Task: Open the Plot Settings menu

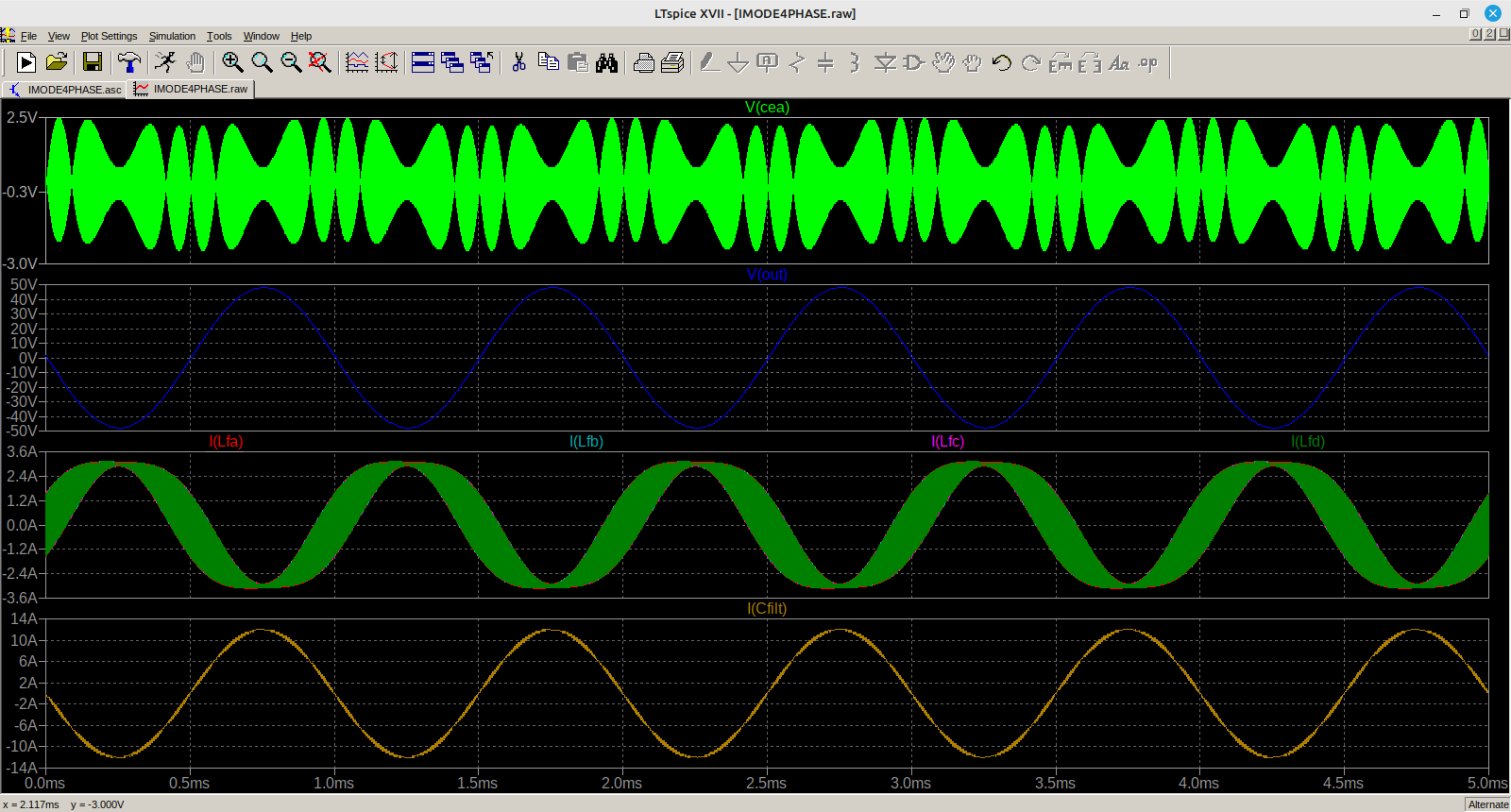Action: pyautogui.click(x=109, y=36)
